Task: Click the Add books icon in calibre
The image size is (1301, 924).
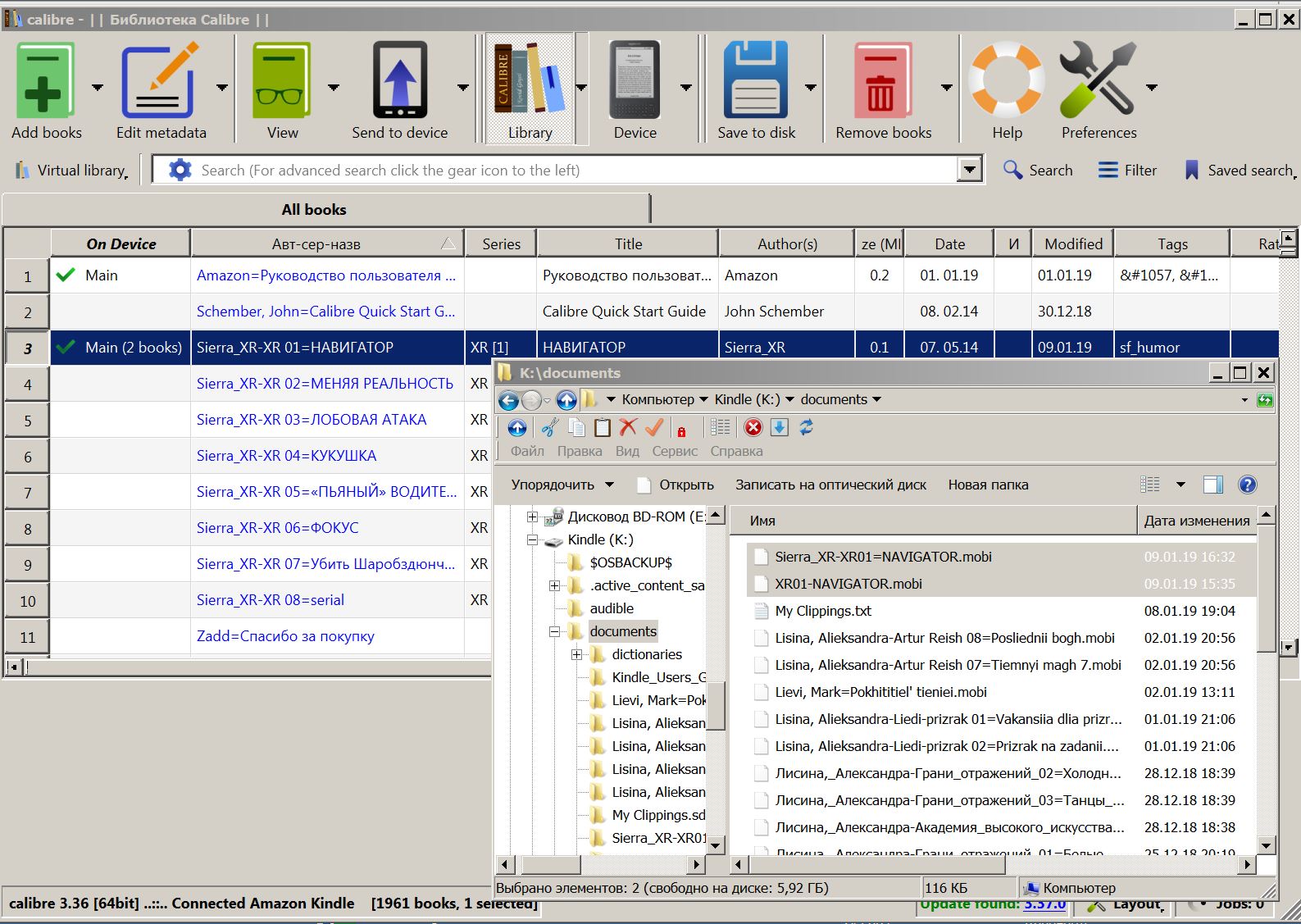Action: (44, 80)
